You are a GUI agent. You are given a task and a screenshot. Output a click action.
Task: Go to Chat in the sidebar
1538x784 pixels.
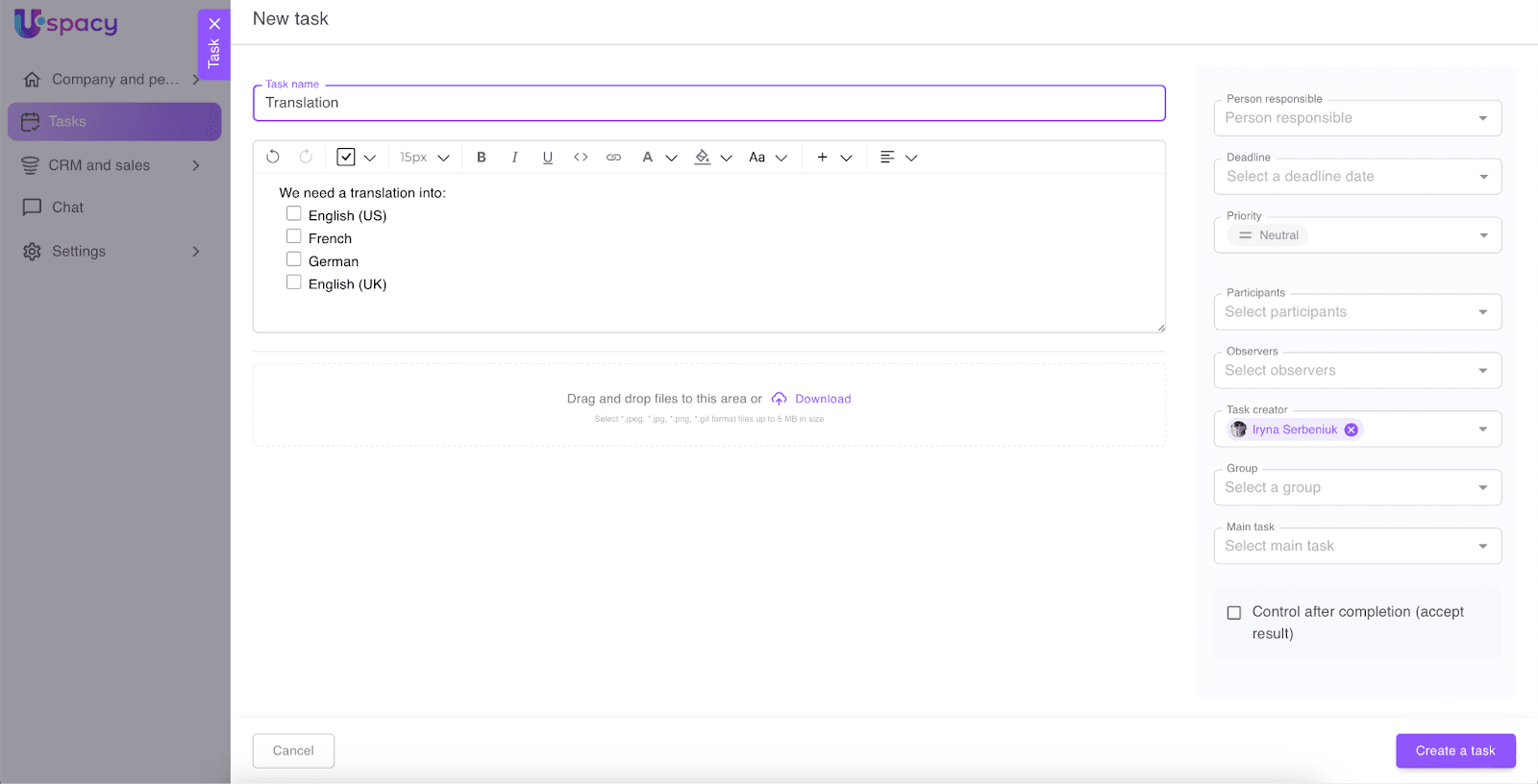pos(67,208)
